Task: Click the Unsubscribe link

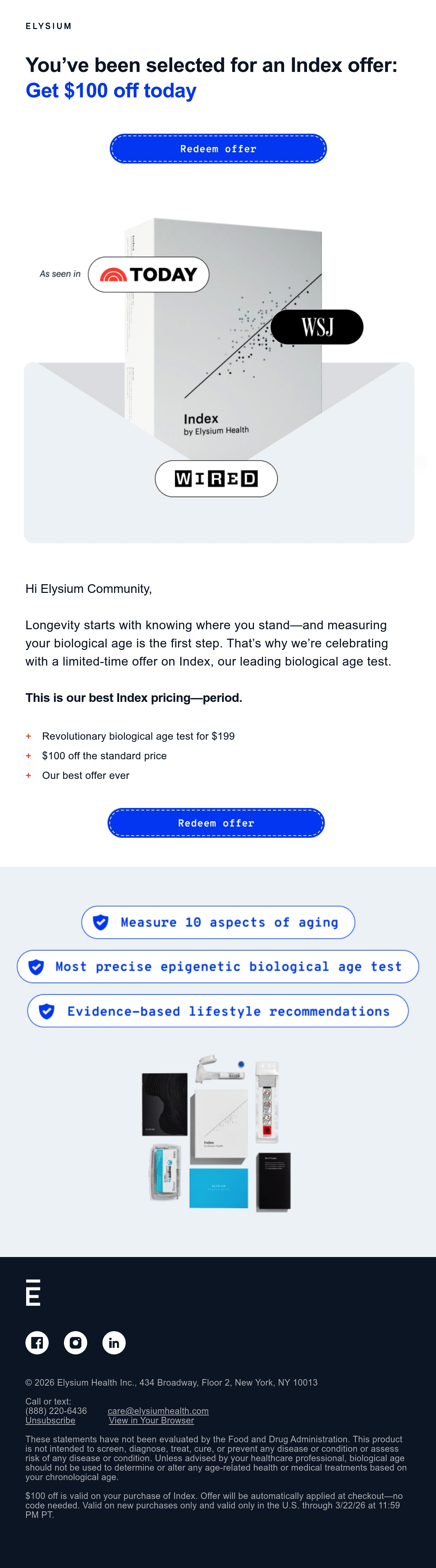Action: click(51, 1420)
